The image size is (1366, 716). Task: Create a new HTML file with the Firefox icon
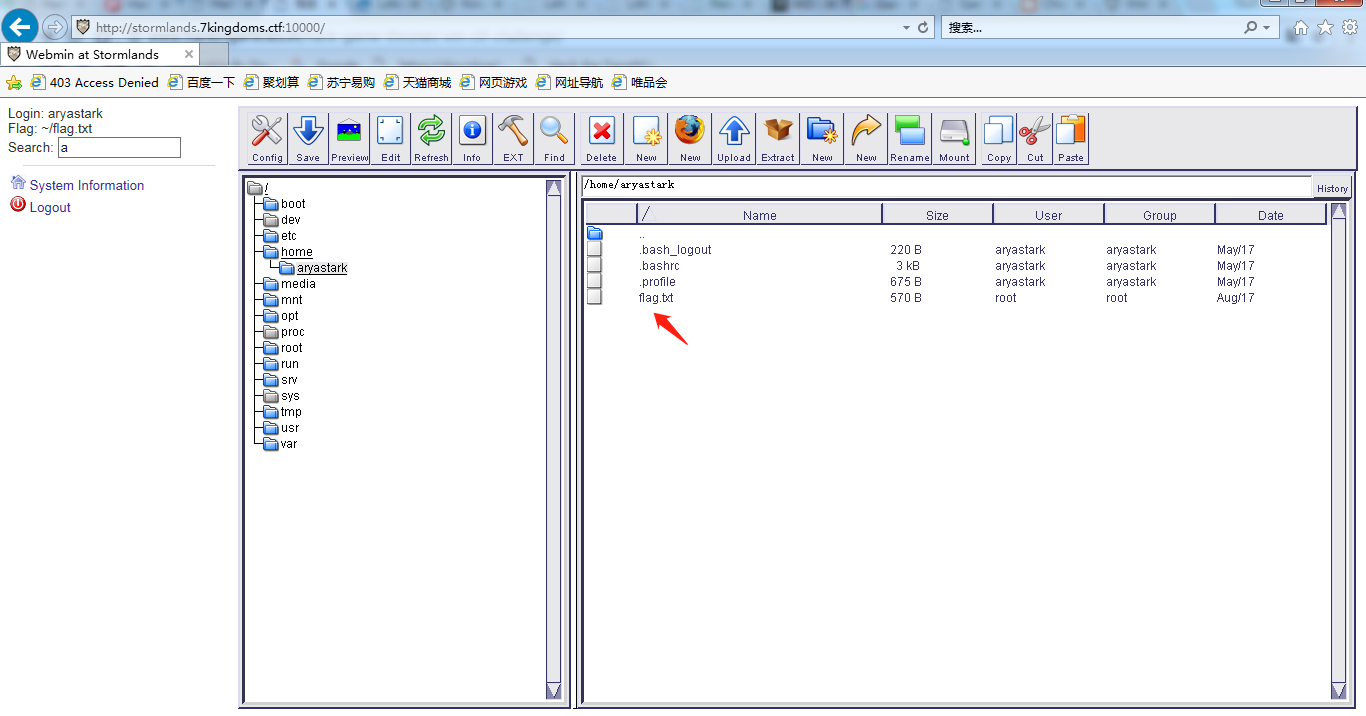click(690, 138)
